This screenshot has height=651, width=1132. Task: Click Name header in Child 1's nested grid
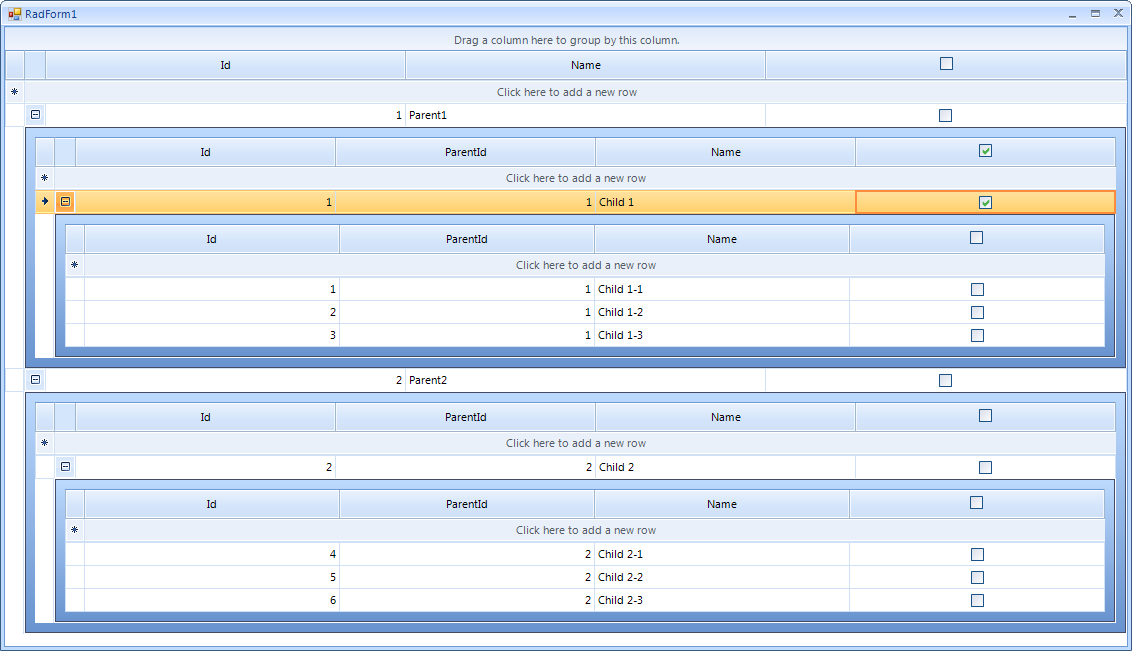point(722,239)
